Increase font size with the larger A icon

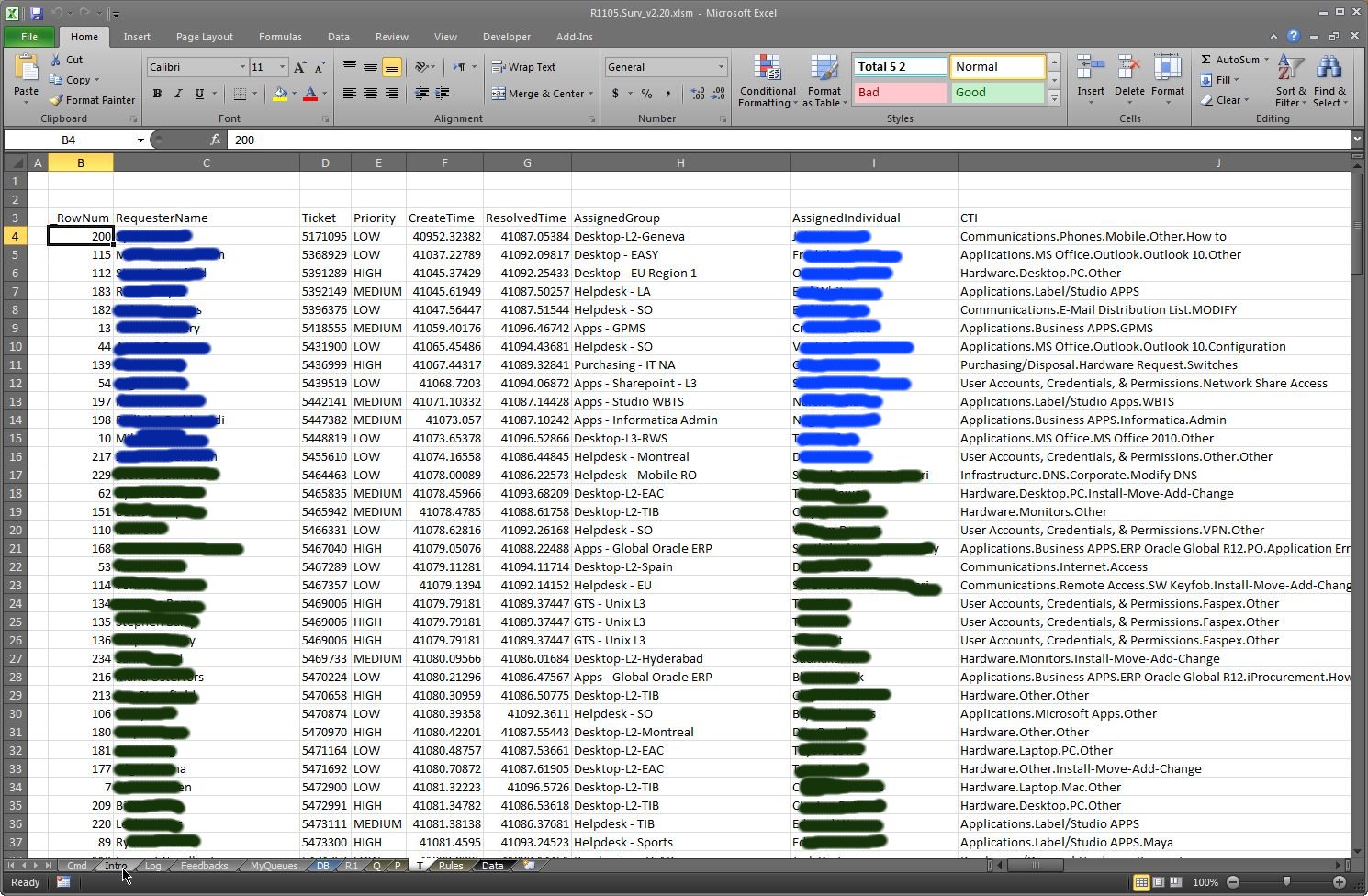pos(299,67)
